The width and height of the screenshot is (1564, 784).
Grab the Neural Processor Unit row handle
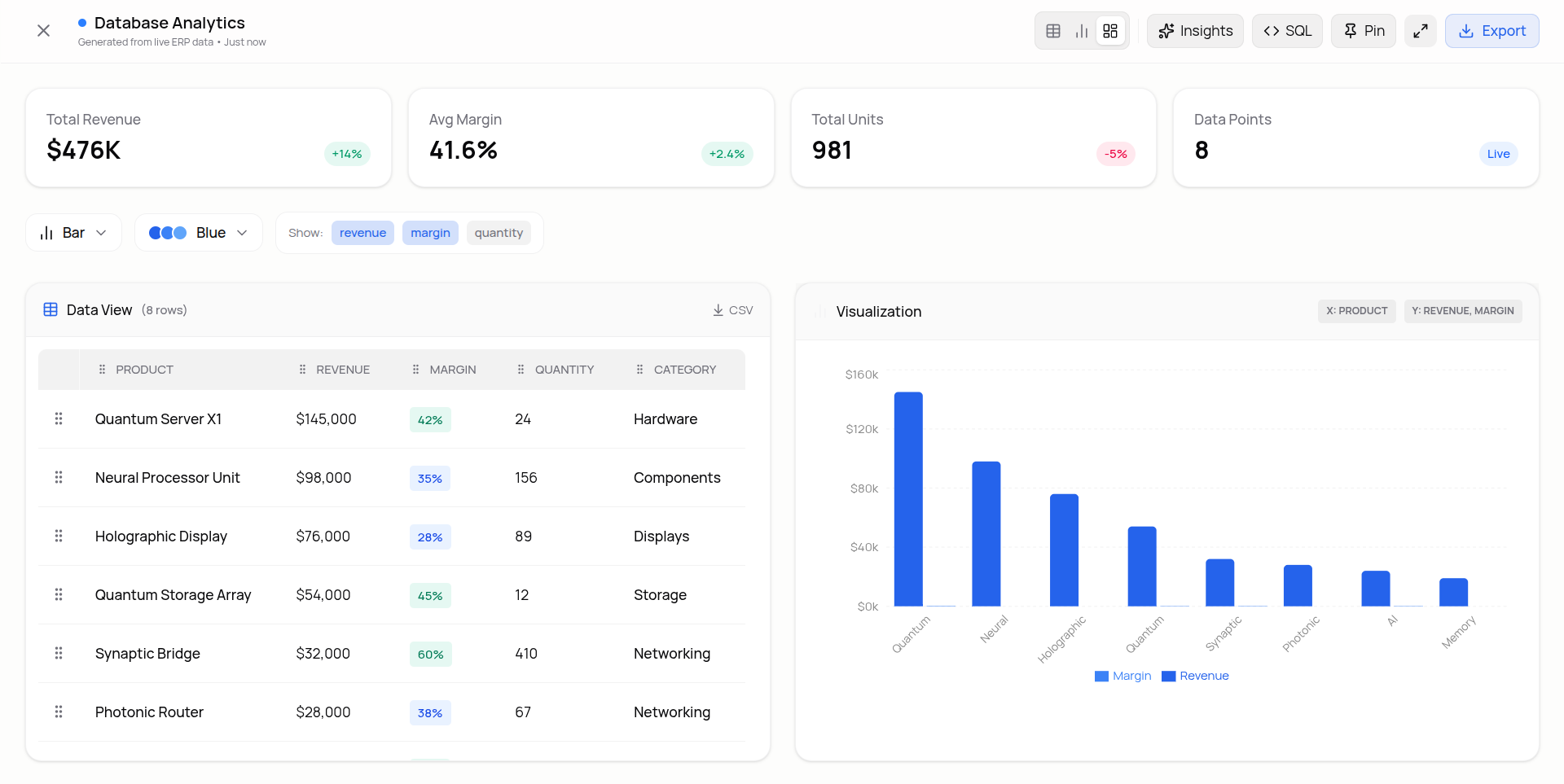click(59, 477)
